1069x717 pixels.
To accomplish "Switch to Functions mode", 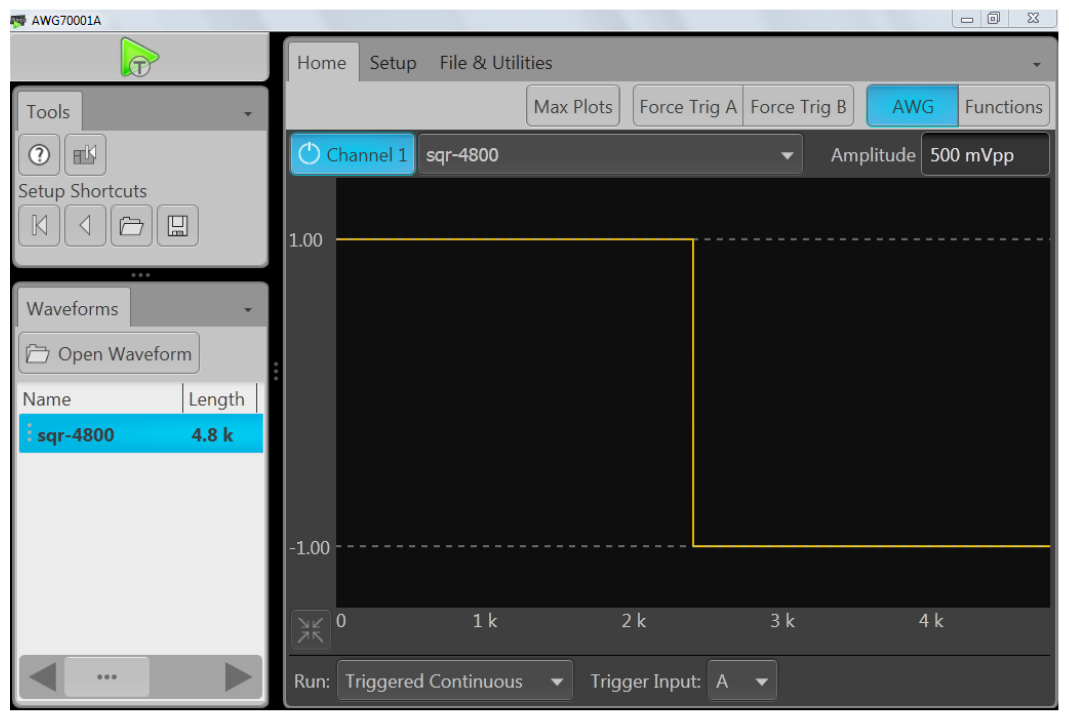I will 1003,105.
